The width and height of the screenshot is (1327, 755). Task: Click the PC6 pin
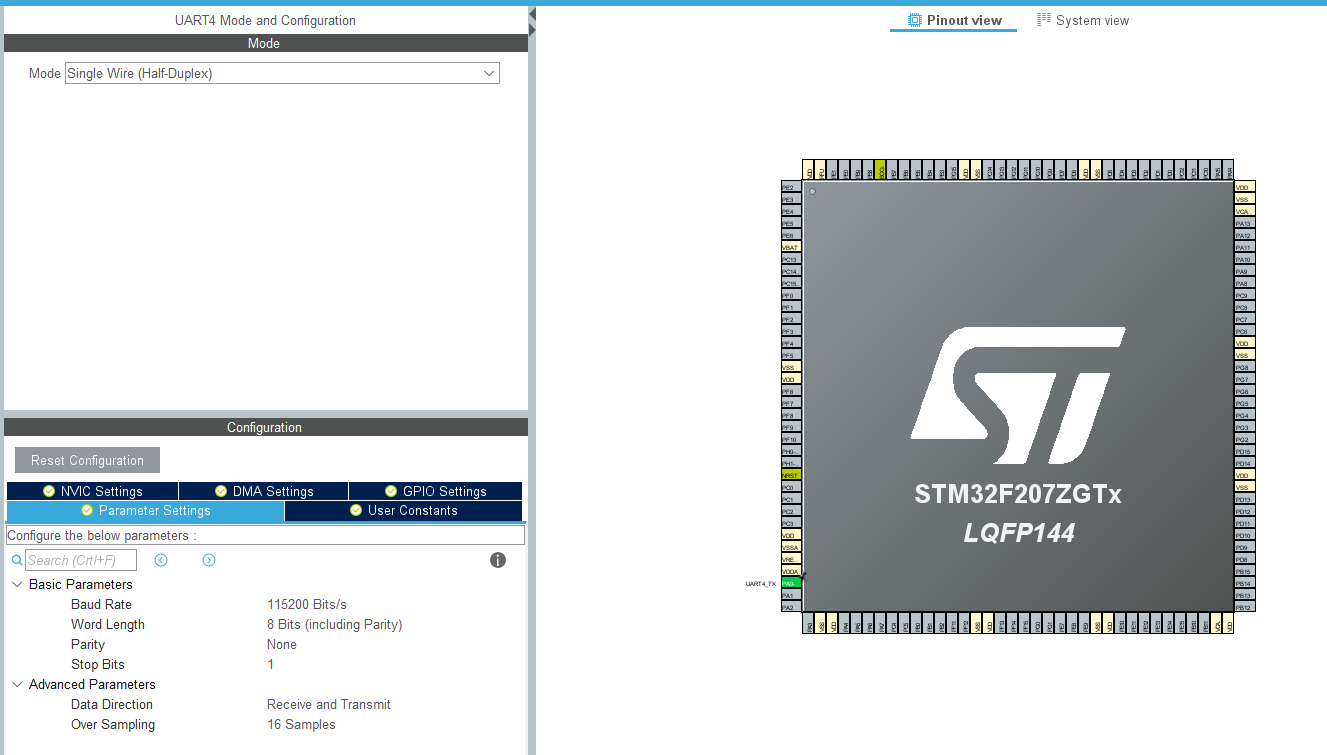(1244, 331)
